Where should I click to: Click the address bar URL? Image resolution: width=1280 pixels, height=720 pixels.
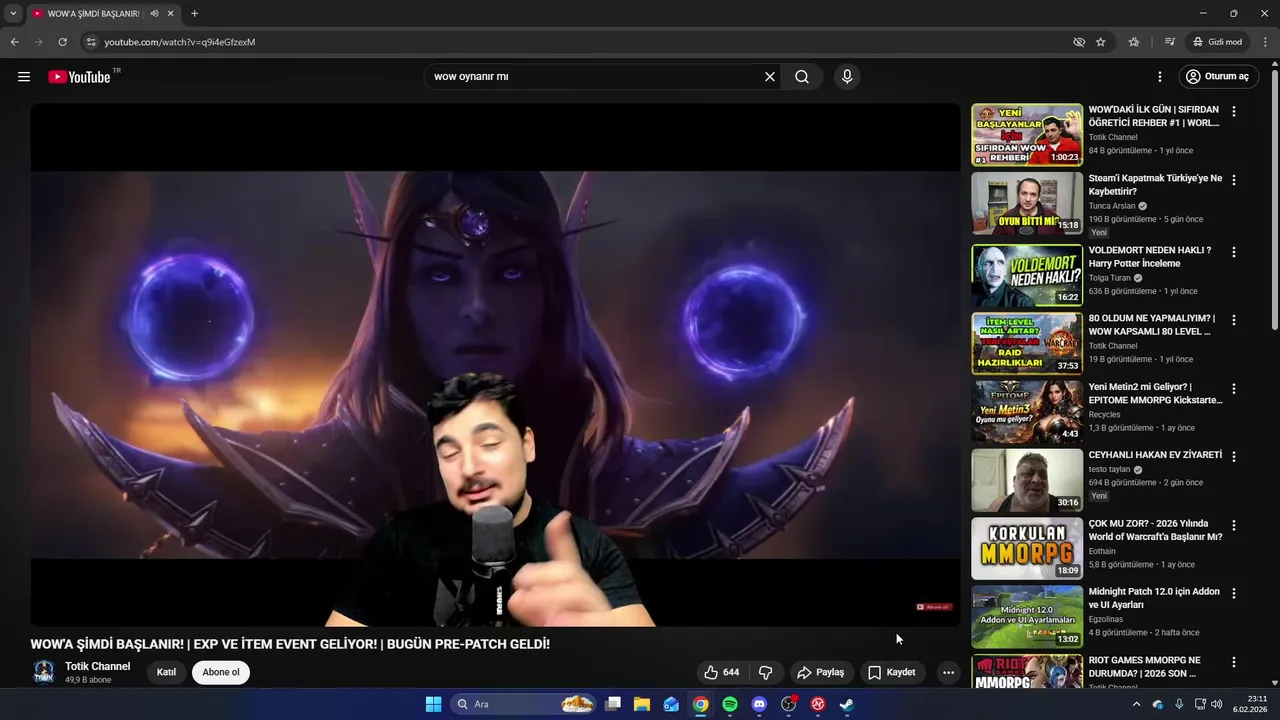(180, 42)
